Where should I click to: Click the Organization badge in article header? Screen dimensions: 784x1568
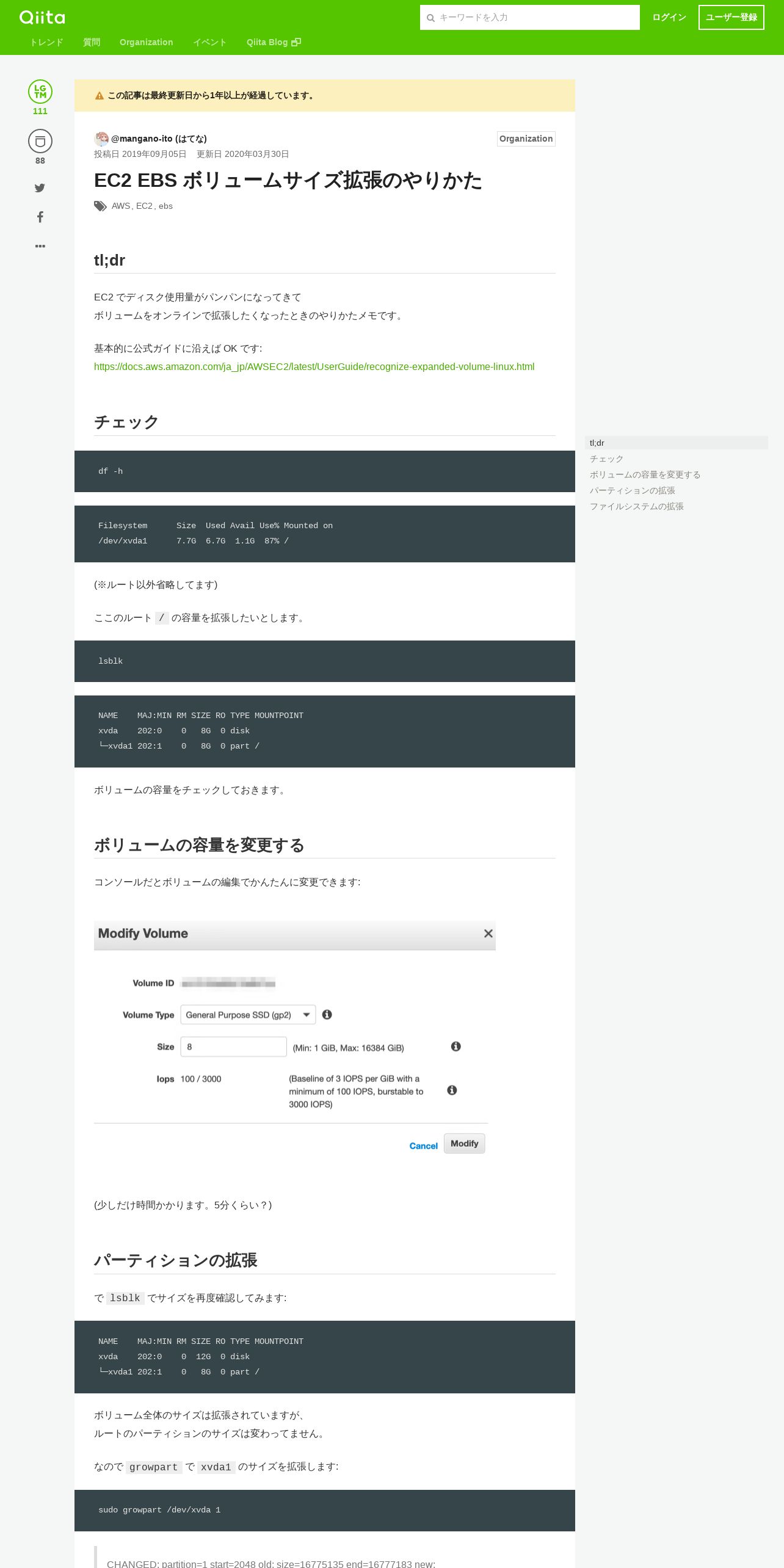526,139
